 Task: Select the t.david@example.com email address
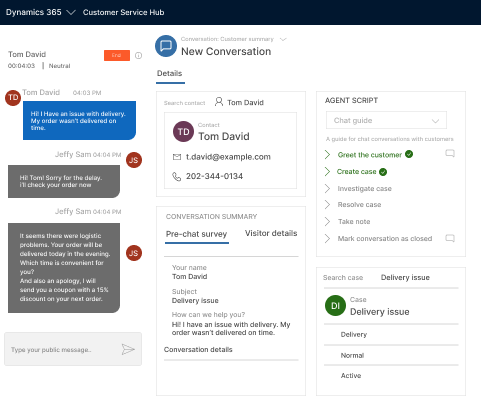(x=228, y=157)
